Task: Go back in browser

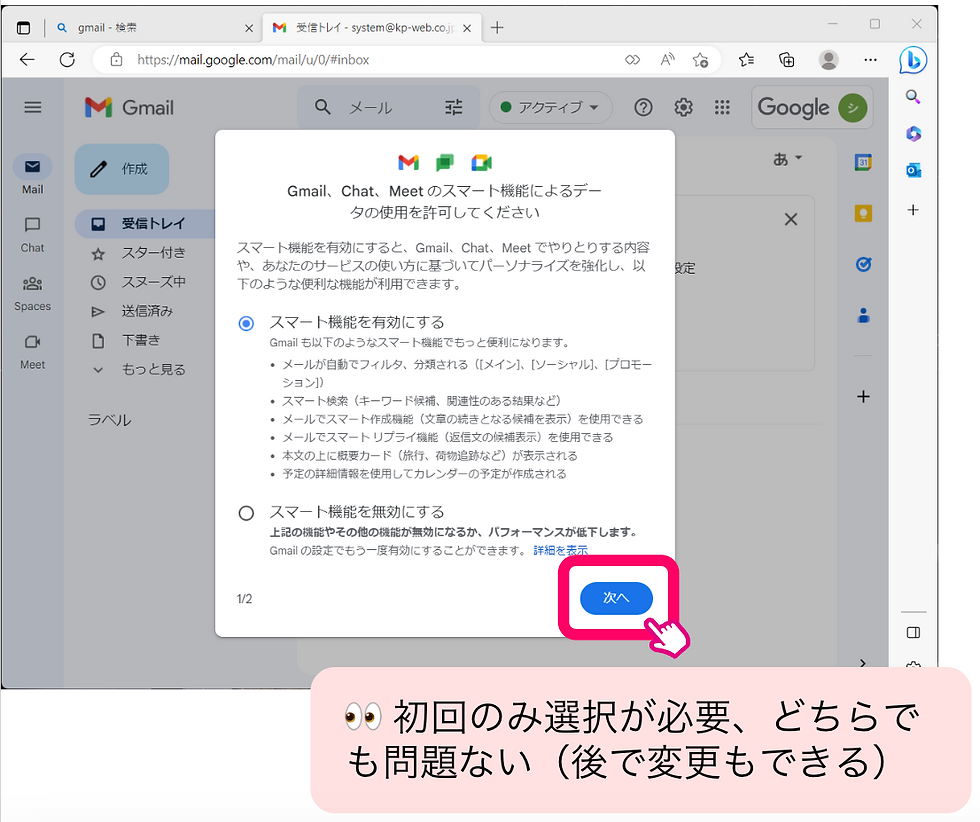Action: (x=27, y=60)
